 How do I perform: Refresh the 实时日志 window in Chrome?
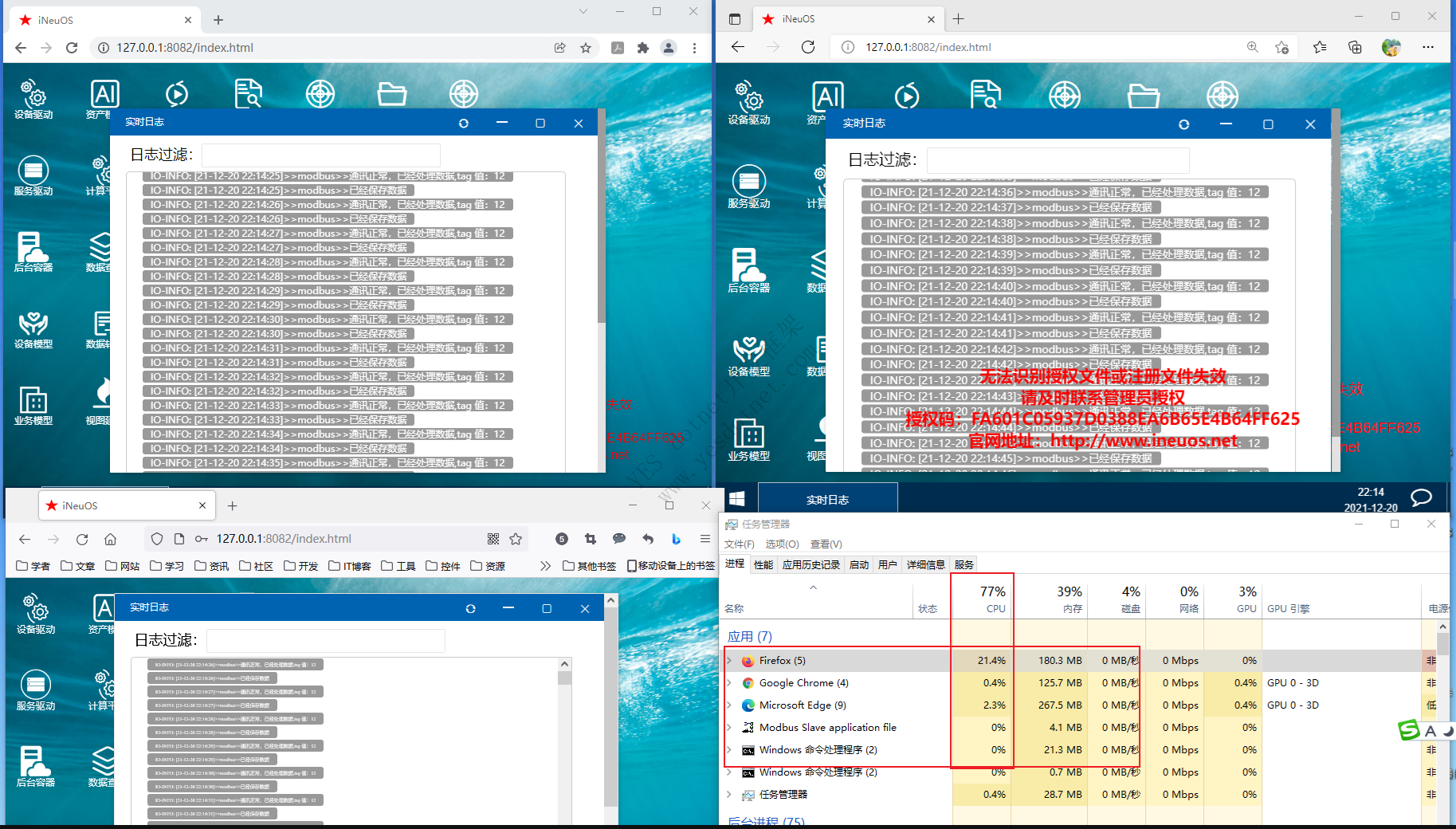click(464, 124)
